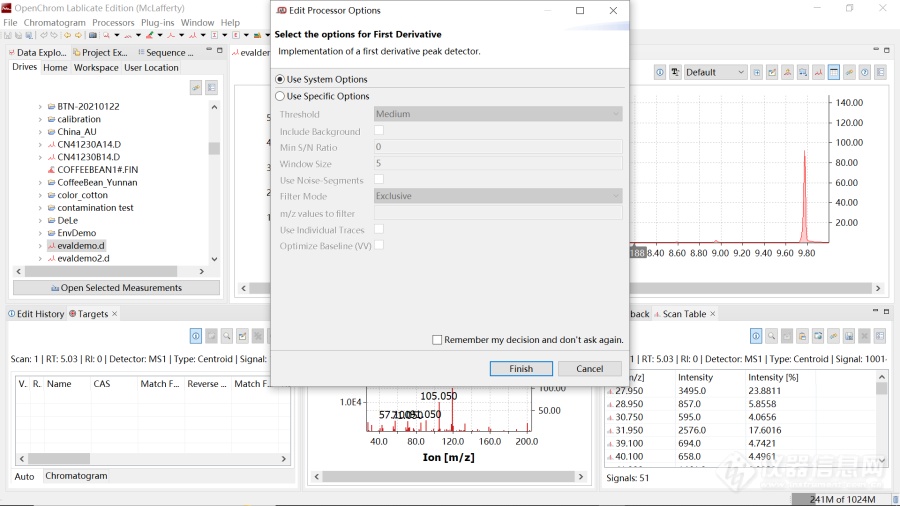900x506 pixels.
Task: Click the info icon in Targets panel toolbar
Action: 196,336
